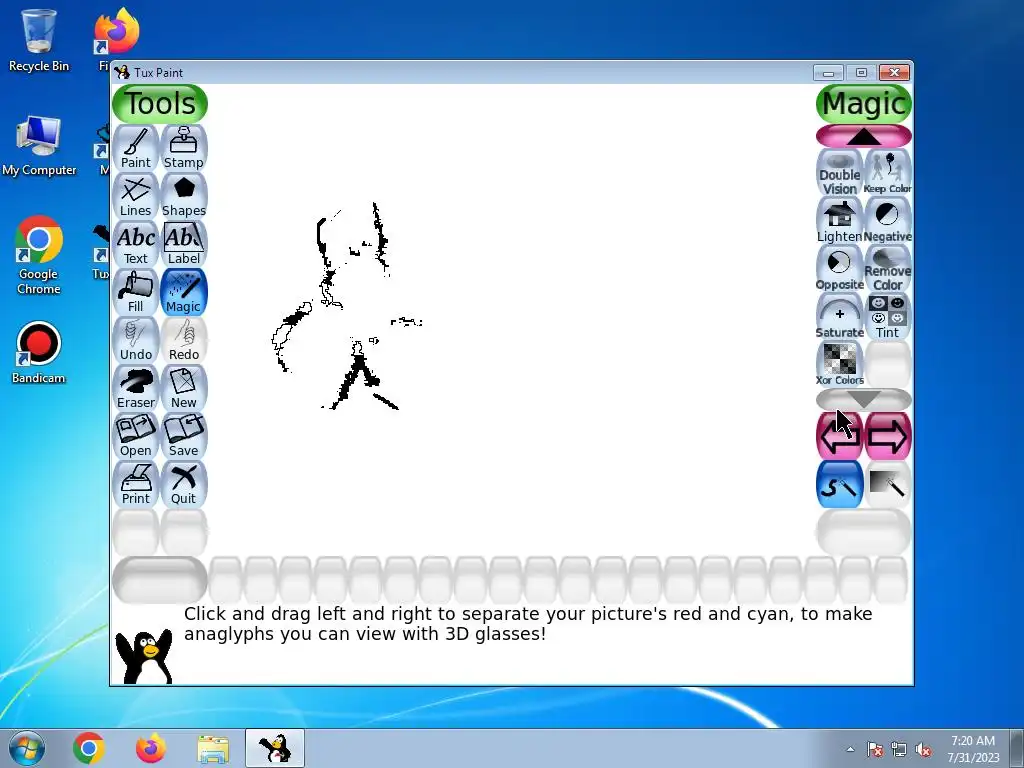Select fullscreen apply mode for magic
Viewport: 1024px width, 768px height.
coord(888,484)
